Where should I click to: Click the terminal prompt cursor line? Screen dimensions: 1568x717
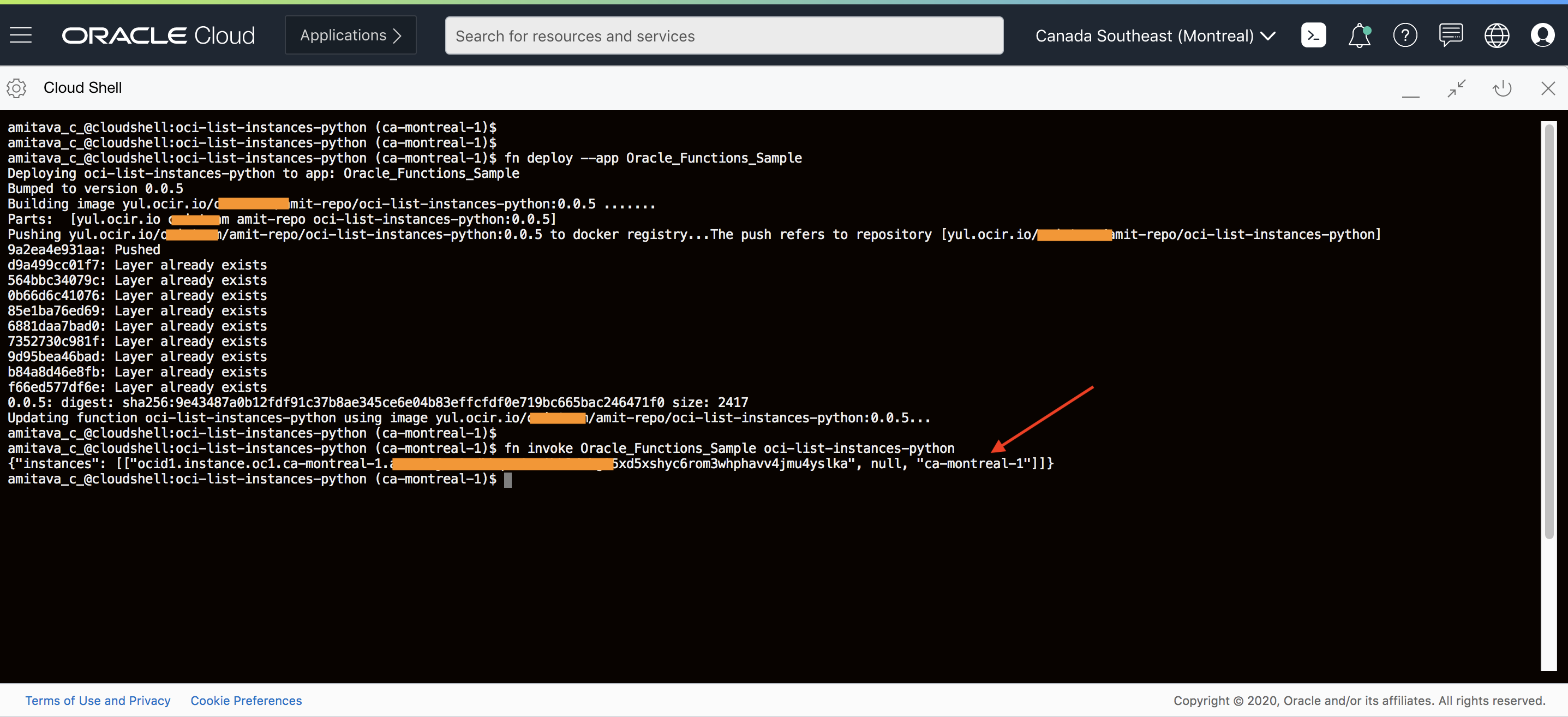pos(507,480)
